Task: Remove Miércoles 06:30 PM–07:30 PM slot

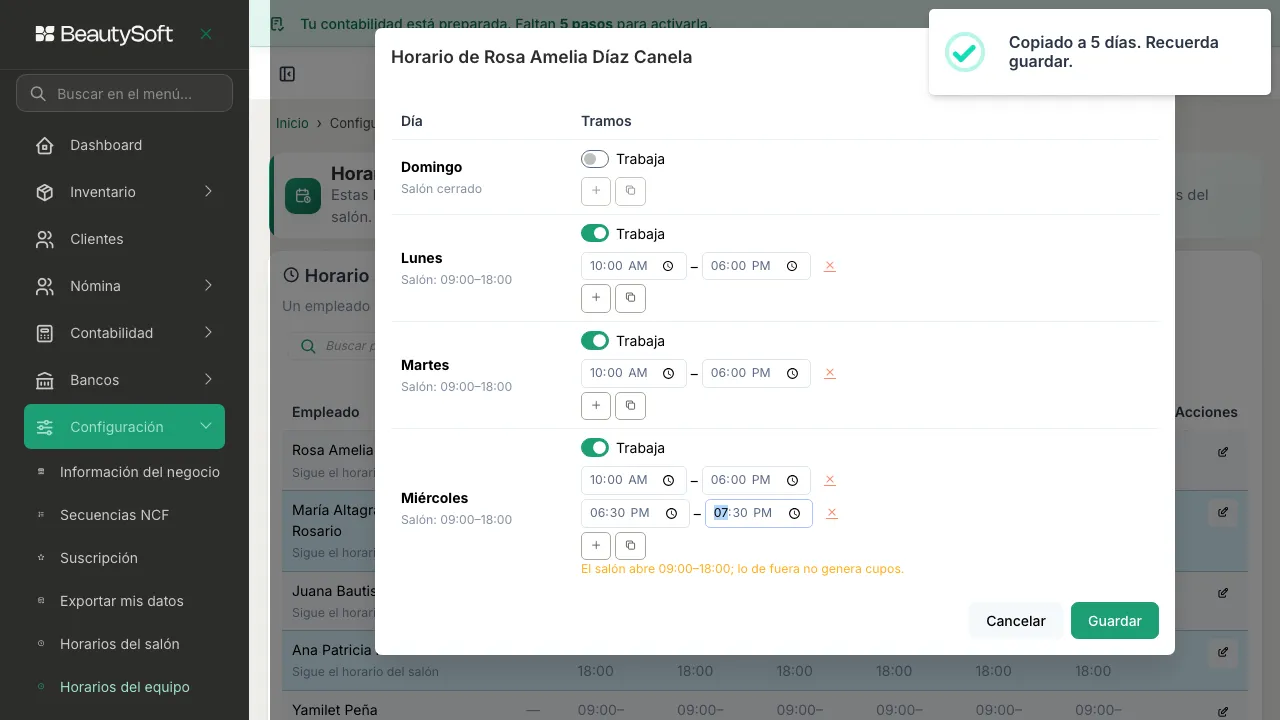Action: (x=832, y=513)
